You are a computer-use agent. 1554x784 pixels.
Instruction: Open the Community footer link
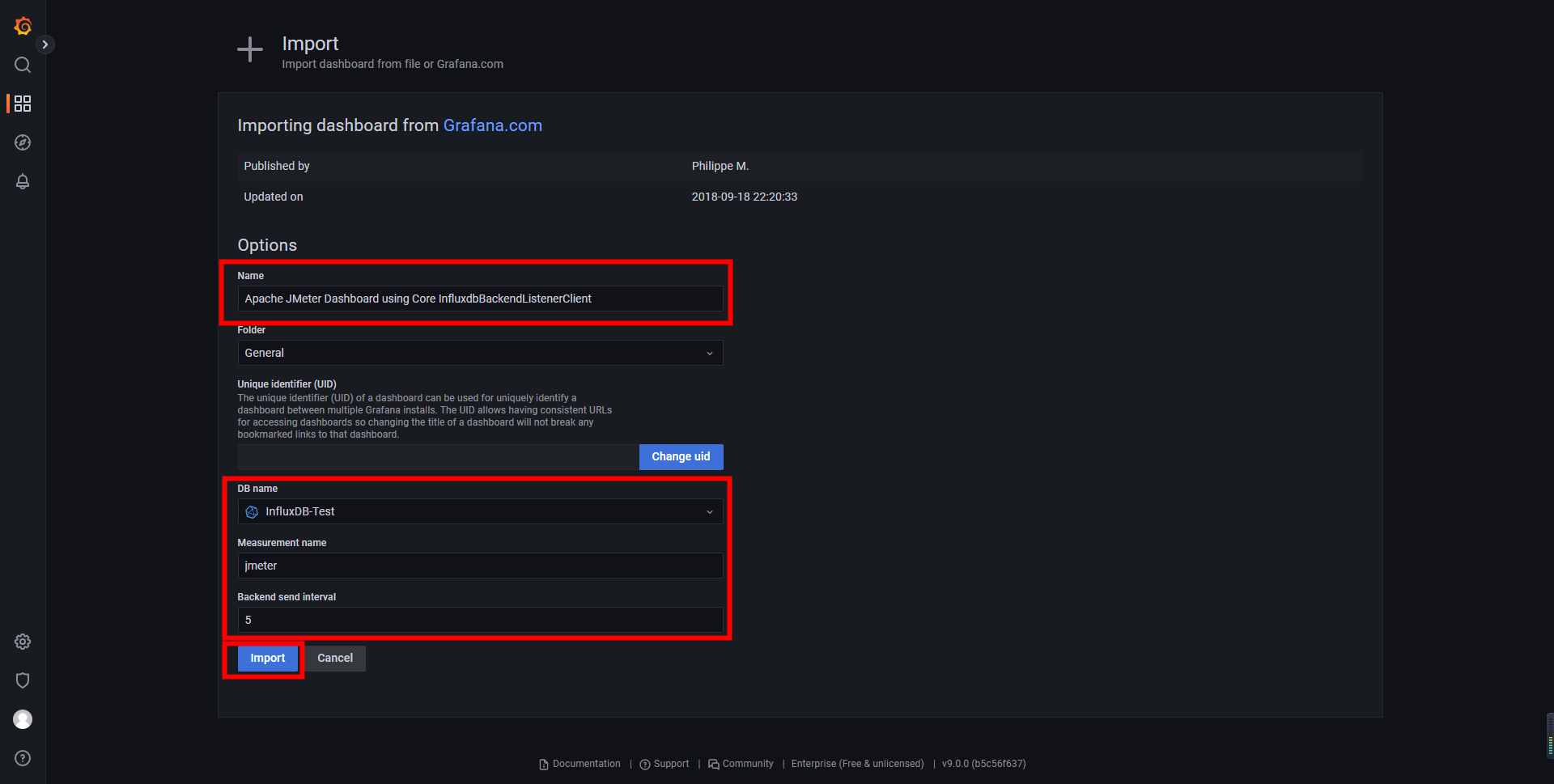pyautogui.click(x=741, y=764)
